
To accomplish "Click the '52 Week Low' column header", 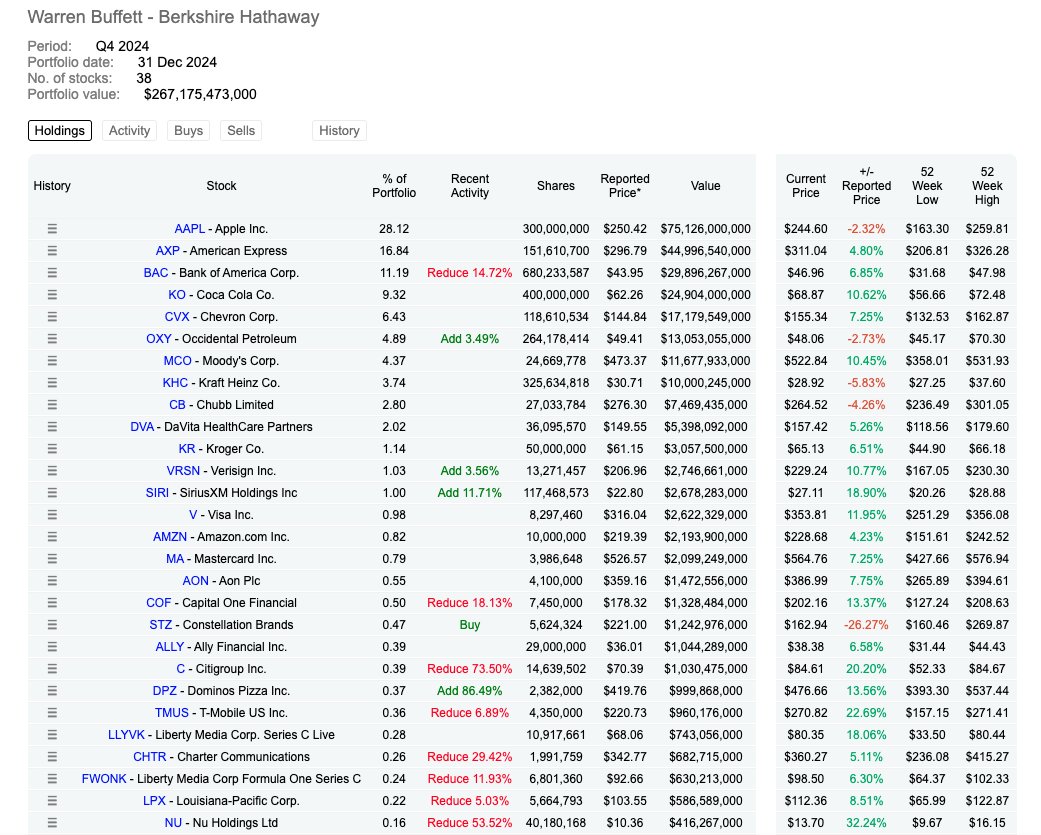I will tap(927, 186).
